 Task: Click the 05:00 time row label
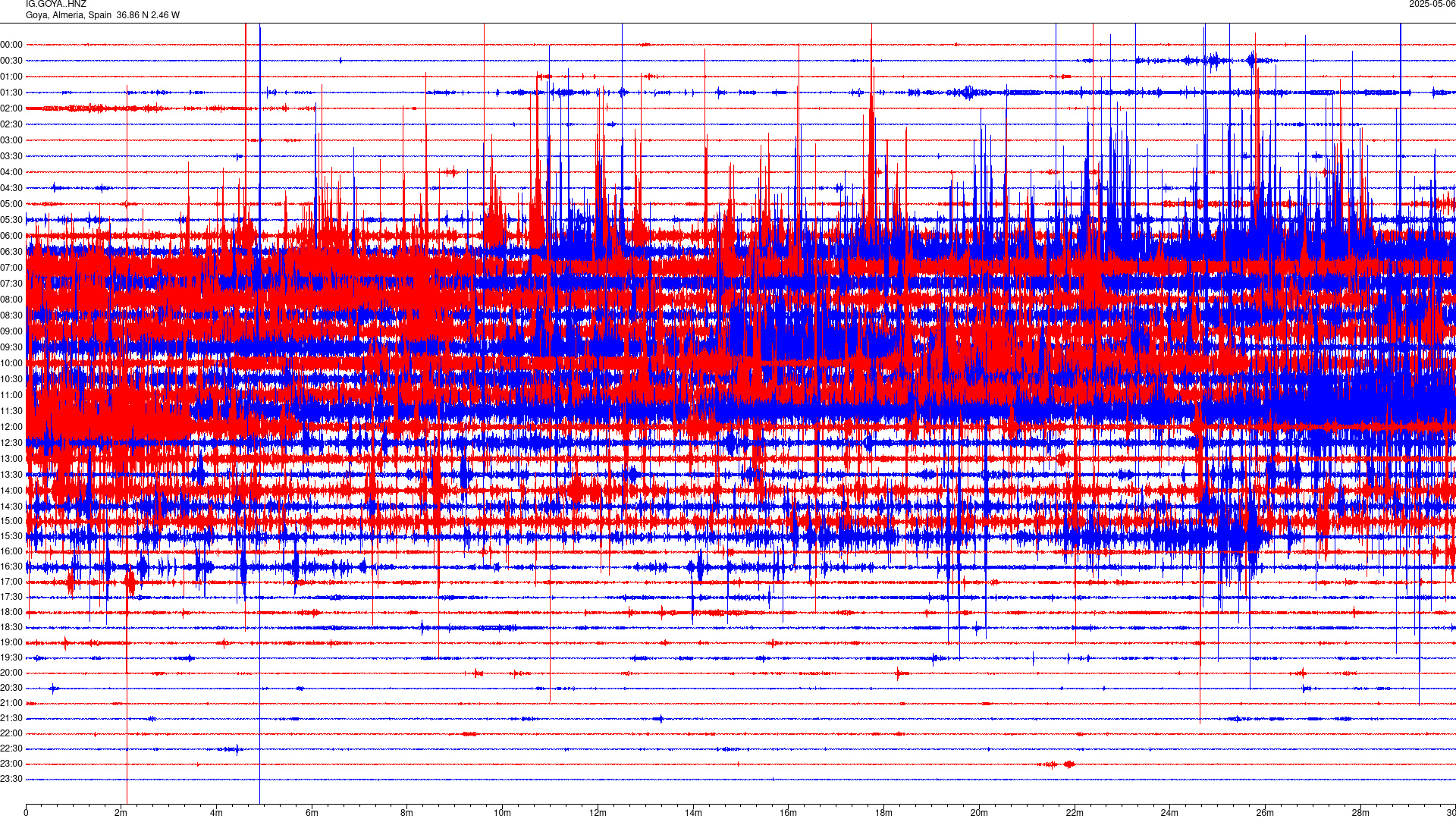[11, 204]
